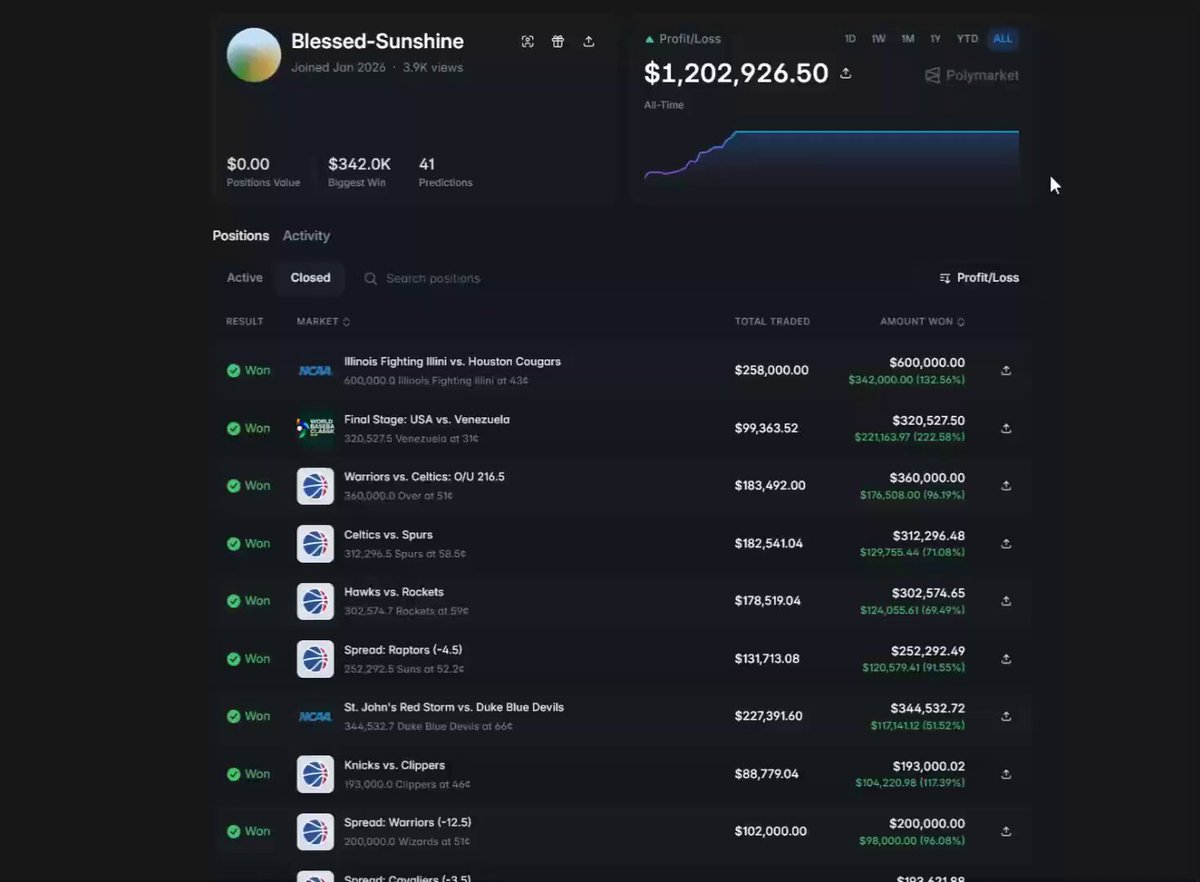The image size is (1200, 882).
Task: Share the St. John's vs. Duke position
Action: click(1006, 716)
